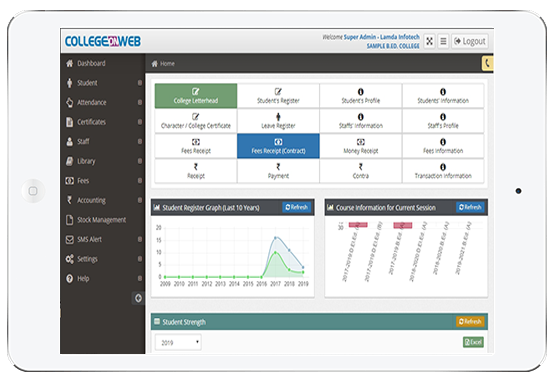
Task: Click the Fees money icon in sidebar
Action: coord(69,181)
